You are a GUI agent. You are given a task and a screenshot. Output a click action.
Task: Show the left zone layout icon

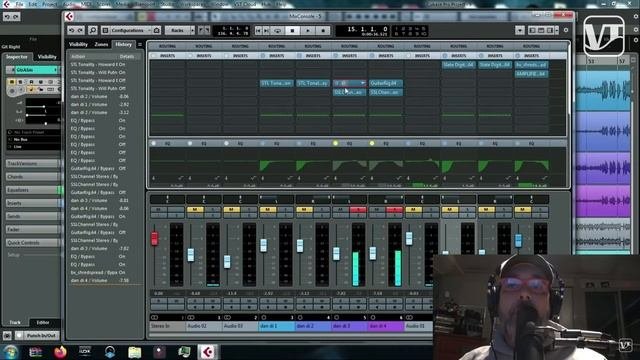click(532, 31)
